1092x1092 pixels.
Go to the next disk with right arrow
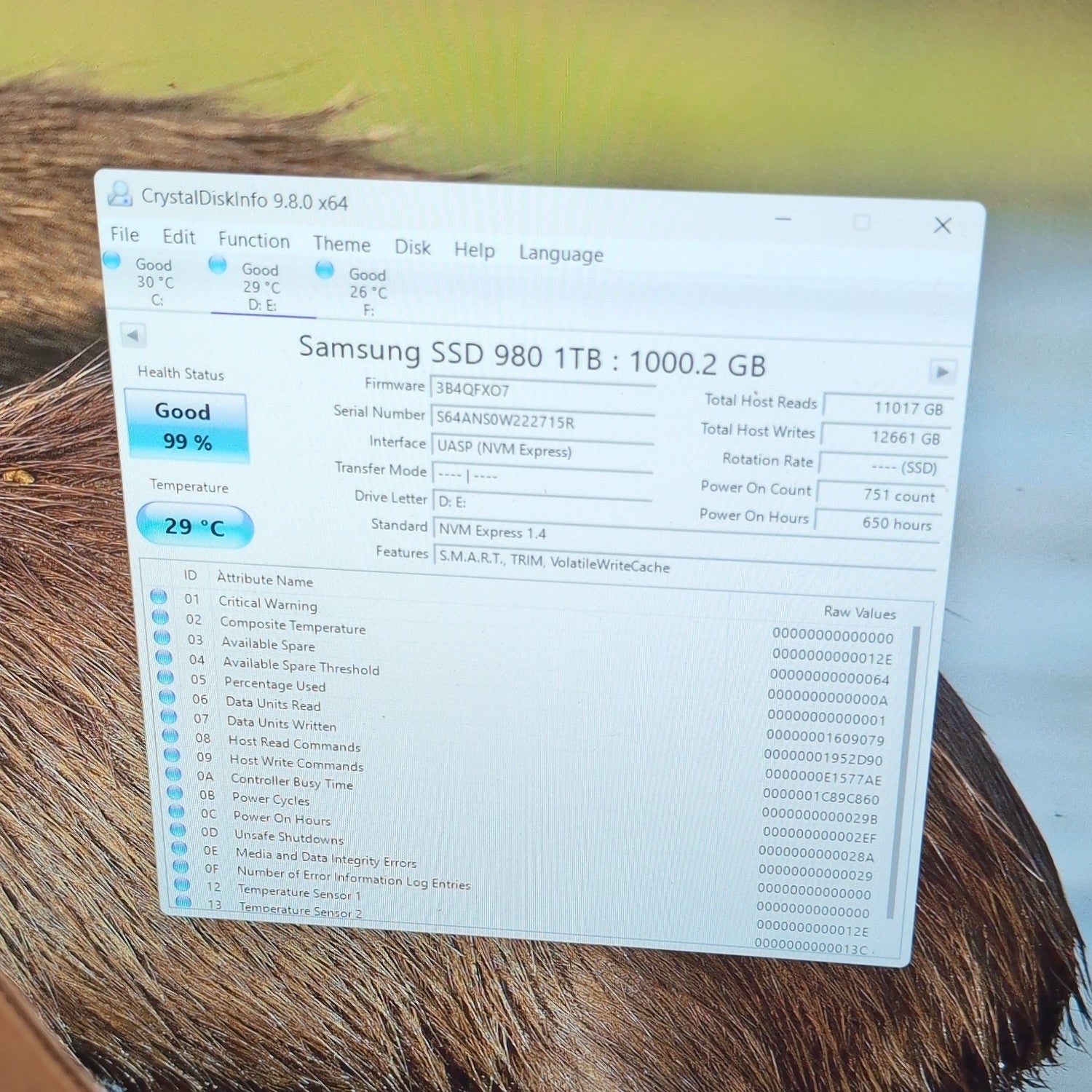[942, 372]
